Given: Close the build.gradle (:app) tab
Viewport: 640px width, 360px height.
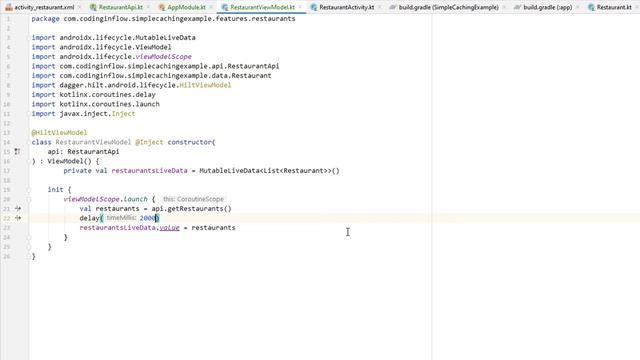Looking at the screenshot, I should 577,7.
